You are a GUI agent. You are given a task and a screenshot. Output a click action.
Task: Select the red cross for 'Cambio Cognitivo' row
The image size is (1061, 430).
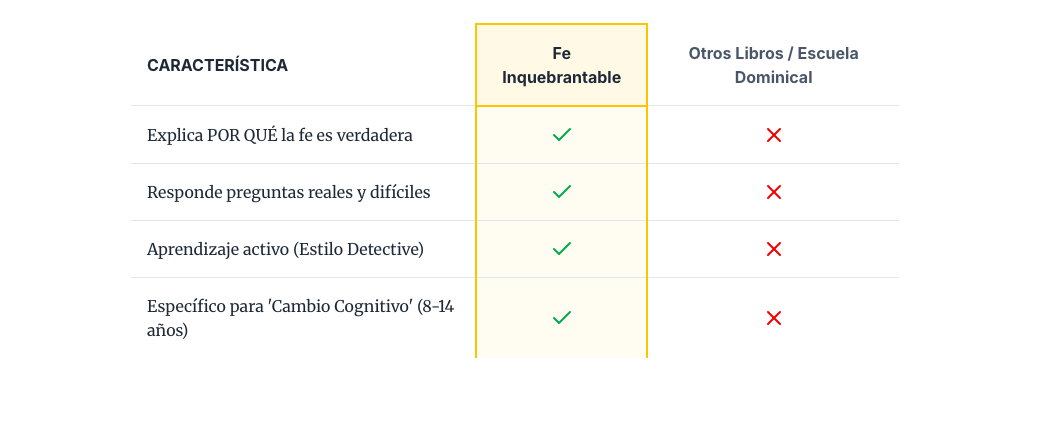pyautogui.click(x=773, y=318)
